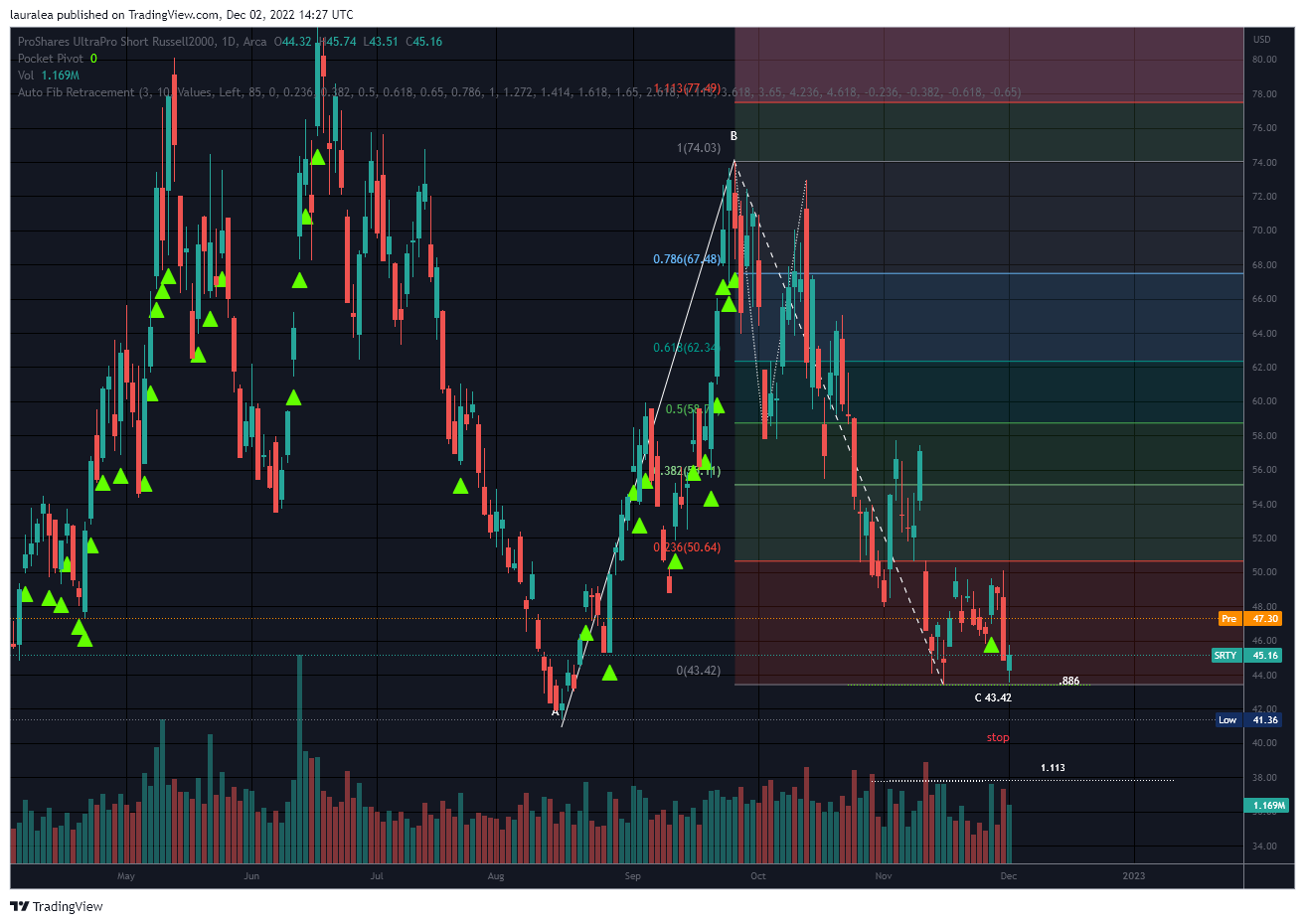Click the lauralea published on TradingView.com header
Viewport: 1305px width, 924px height.
182,15
